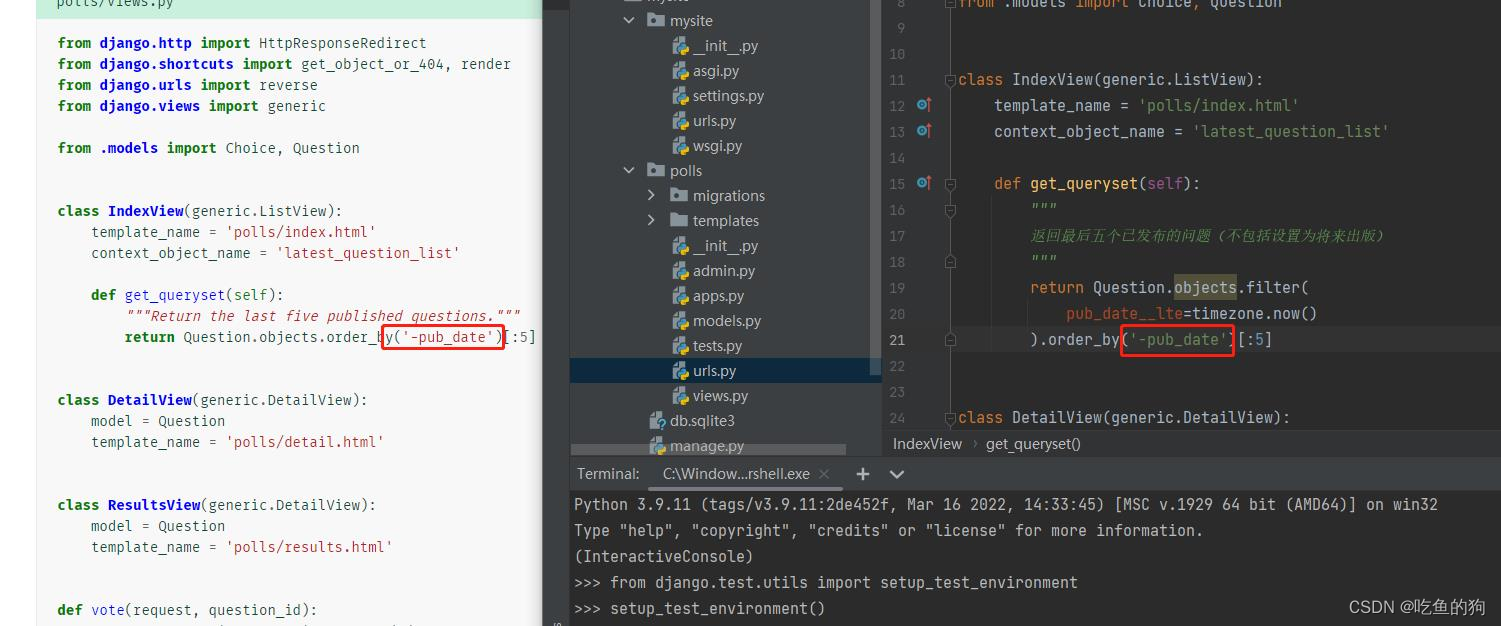The height and width of the screenshot is (626, 1501).
Task: Click 'class ResultsView(generic.DetailView):' in docs
Action: [217, 505]
